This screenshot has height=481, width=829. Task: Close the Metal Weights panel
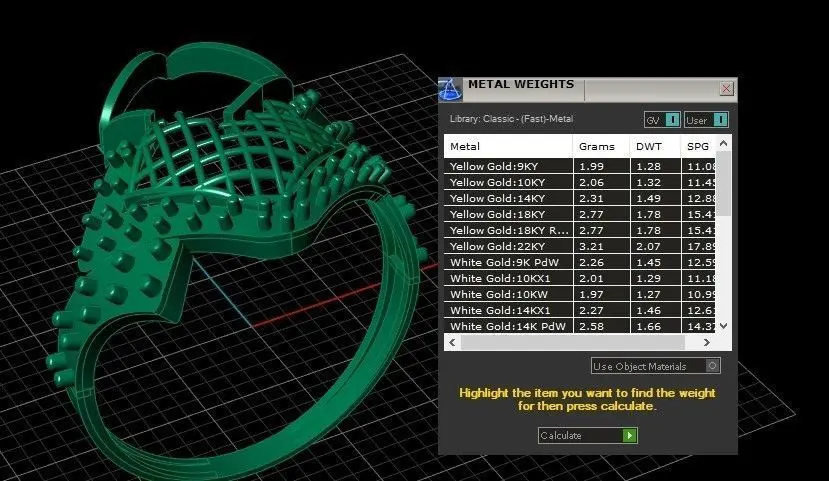coord(726,88)
